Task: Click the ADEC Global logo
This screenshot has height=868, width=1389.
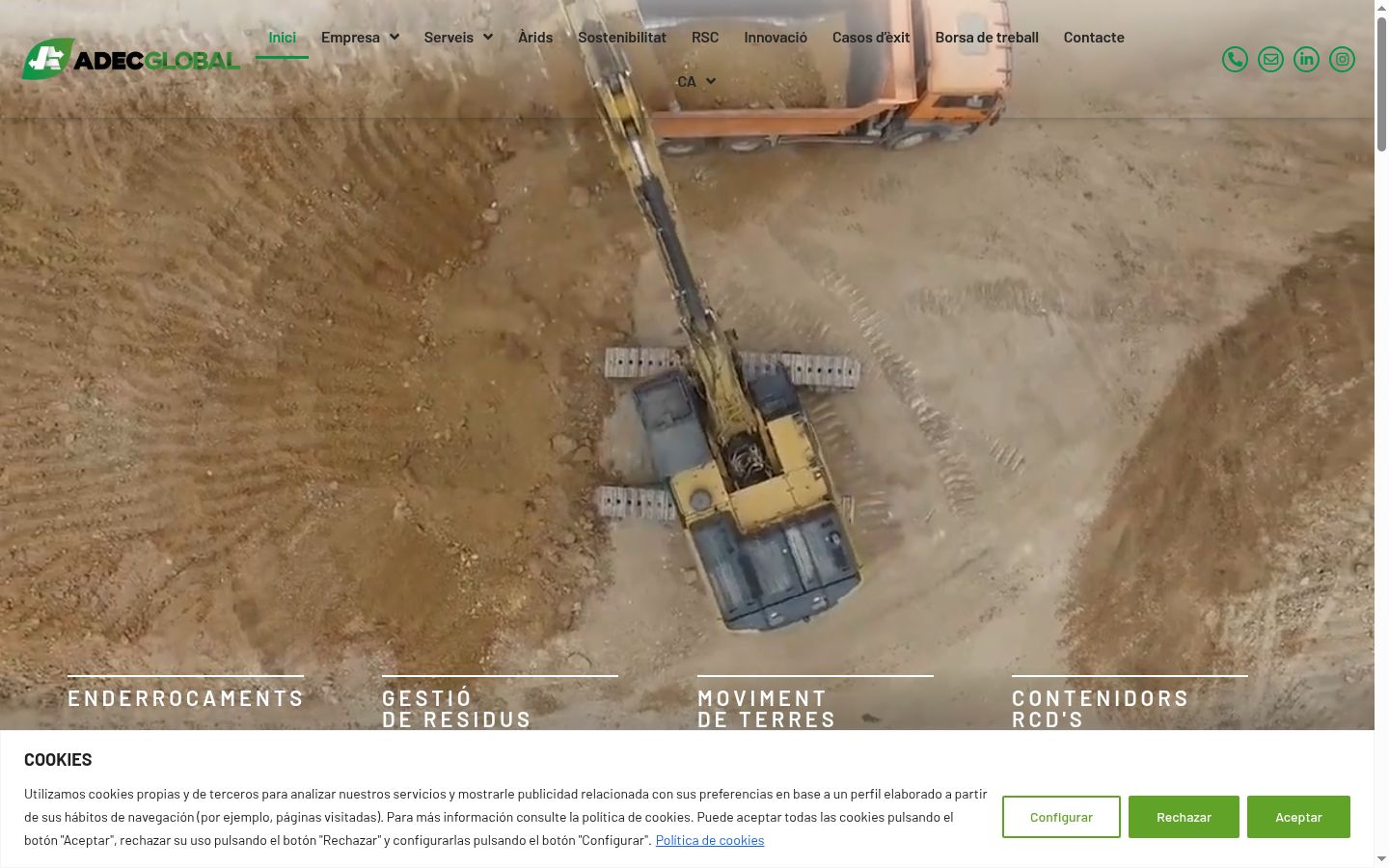Action: (x=131, y=59)
